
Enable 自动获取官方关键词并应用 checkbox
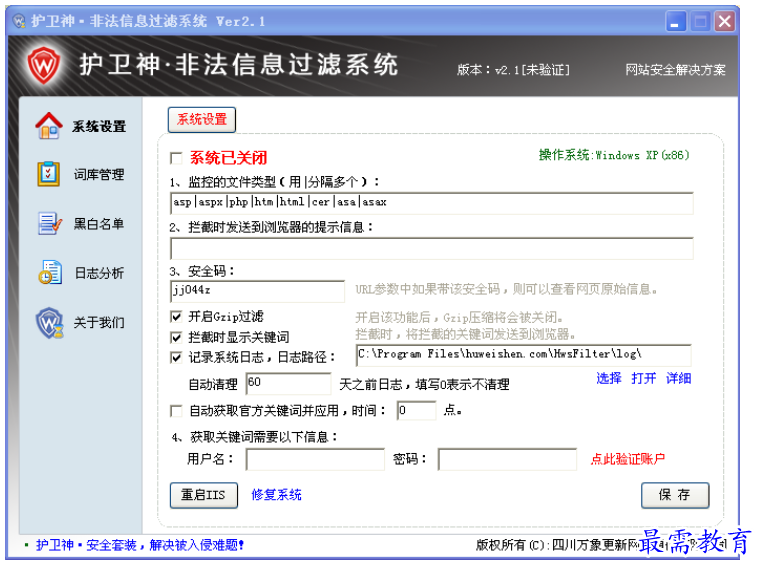click(176, 411)
